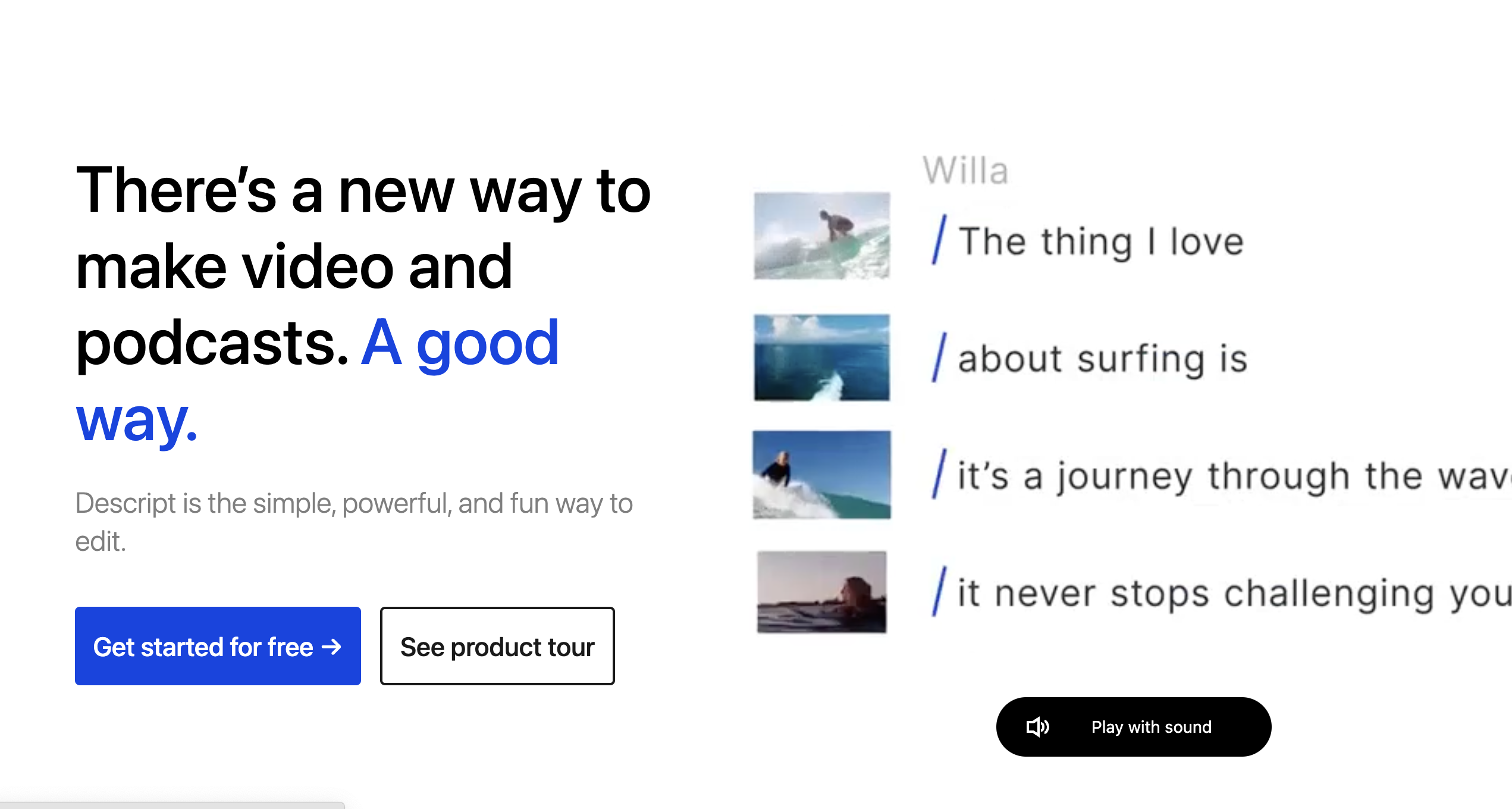The image size is (1512, 809).
Task: Select the "about surfing is" transcript line
Action: (x=1102, y=359)
